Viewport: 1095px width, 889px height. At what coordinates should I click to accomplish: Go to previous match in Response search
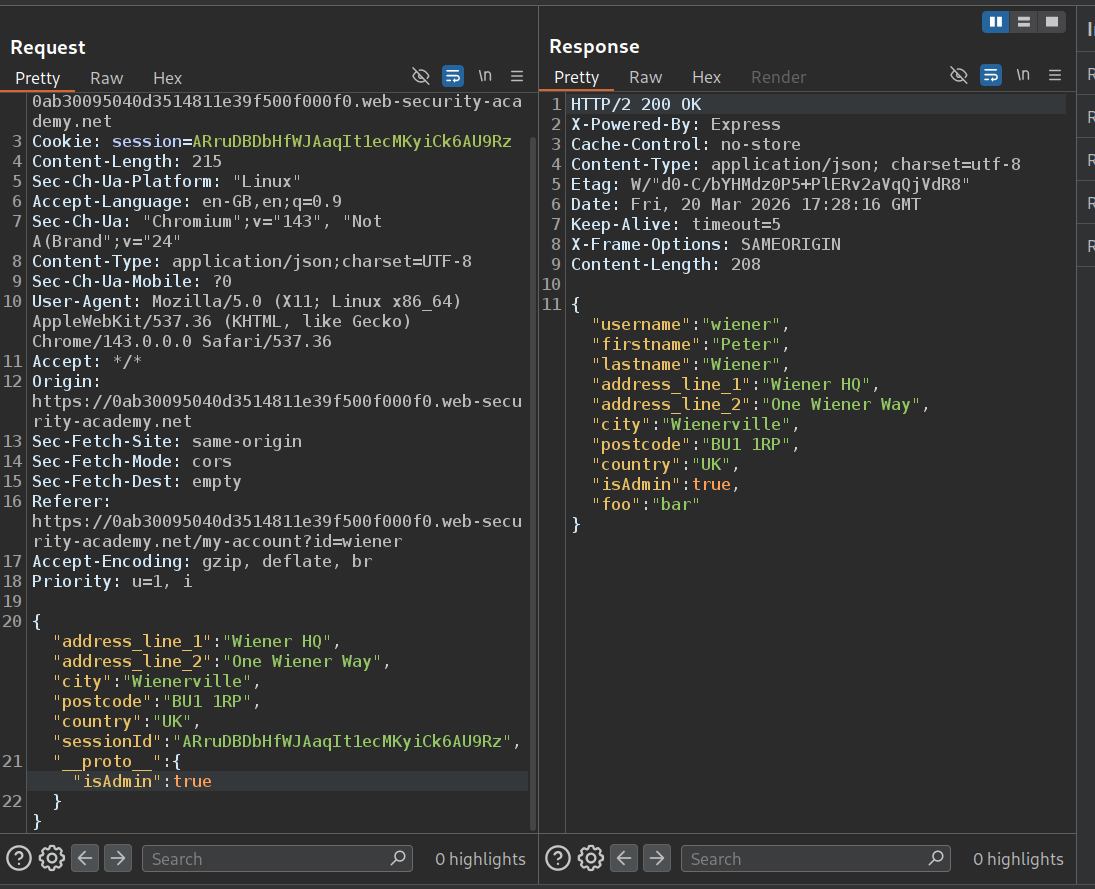coord(624,858)
